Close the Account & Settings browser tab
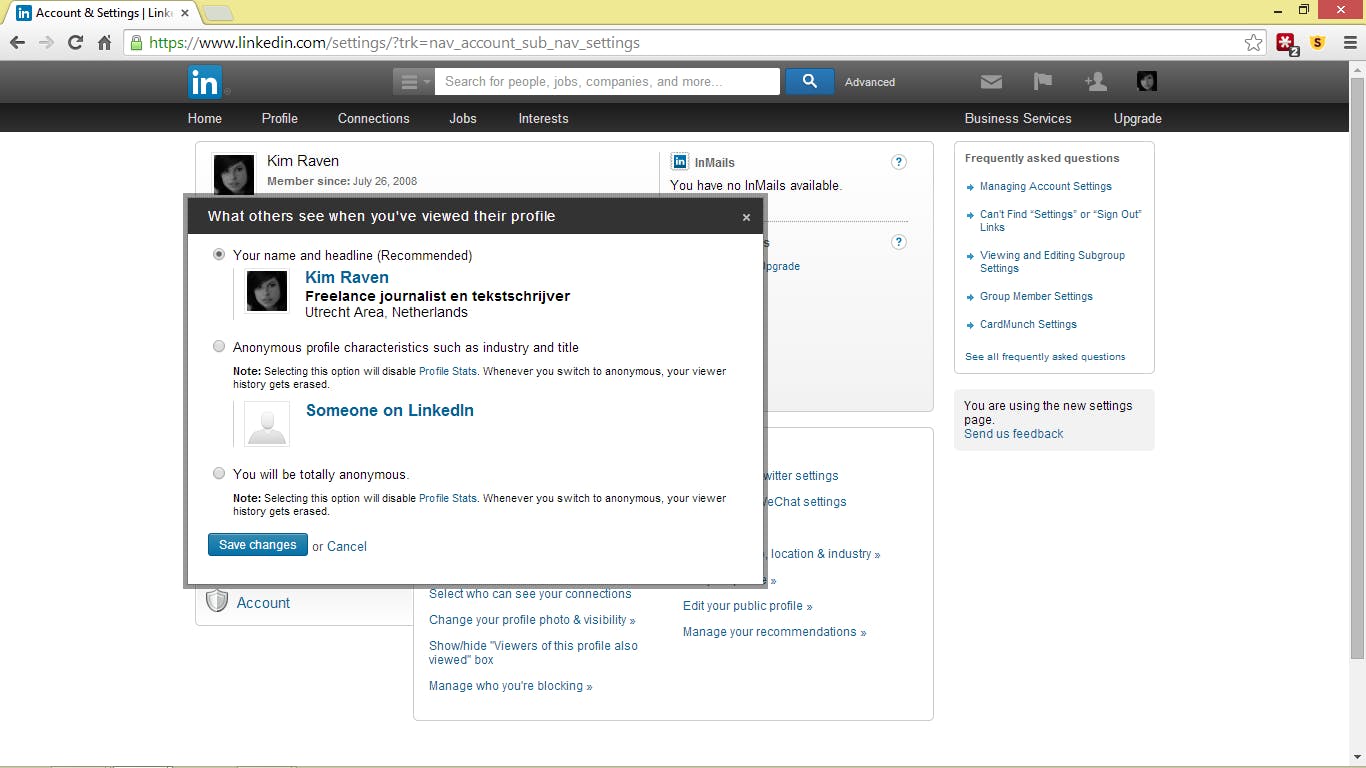This screenshot has width=1366, height=768. coord(185,13)
